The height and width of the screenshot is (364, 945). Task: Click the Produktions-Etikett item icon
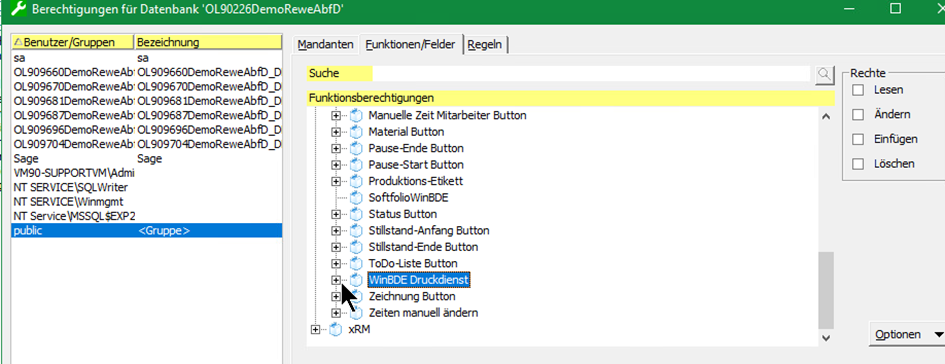tap(356, 181)
